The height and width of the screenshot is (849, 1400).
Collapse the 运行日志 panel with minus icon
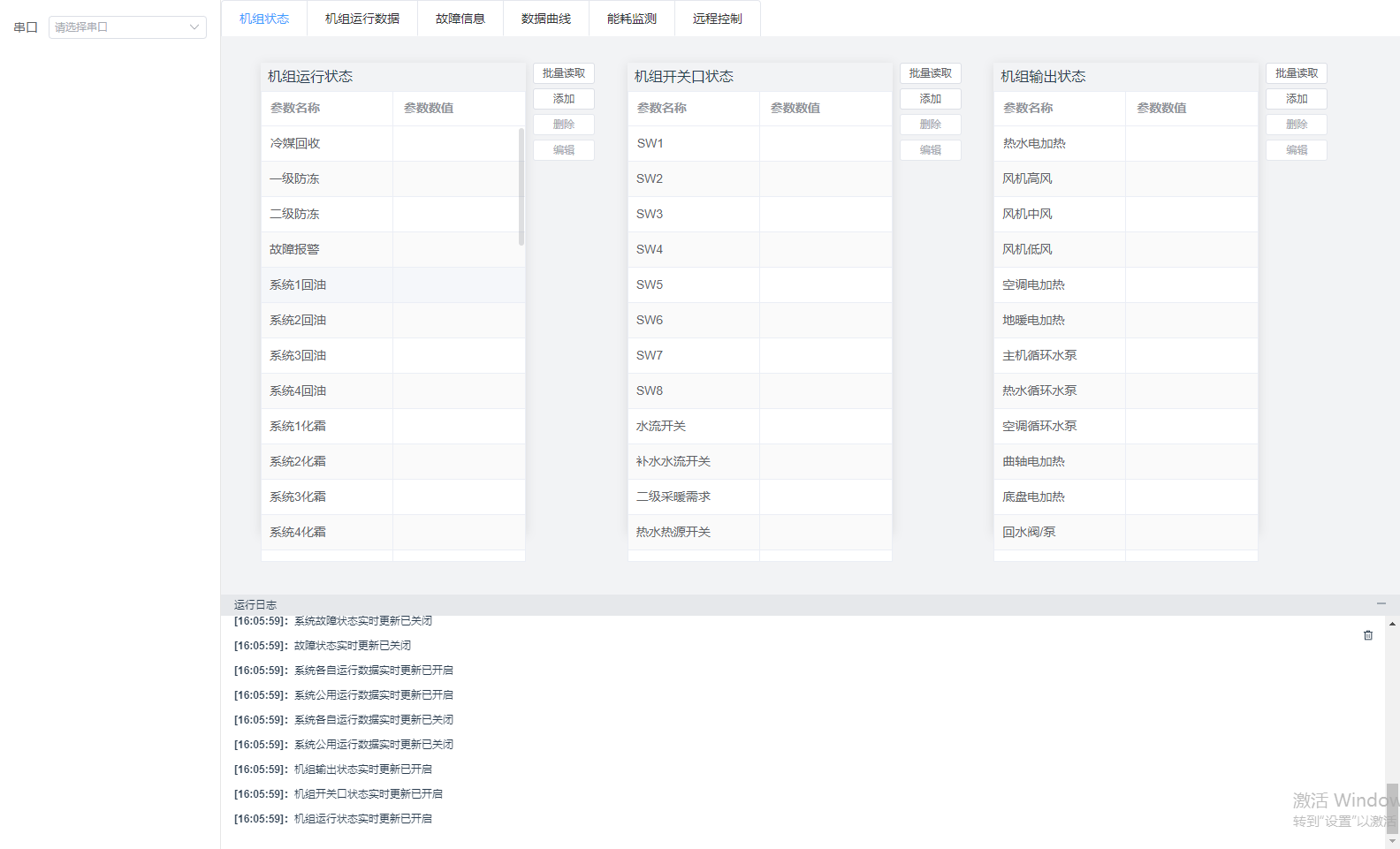1381,603
